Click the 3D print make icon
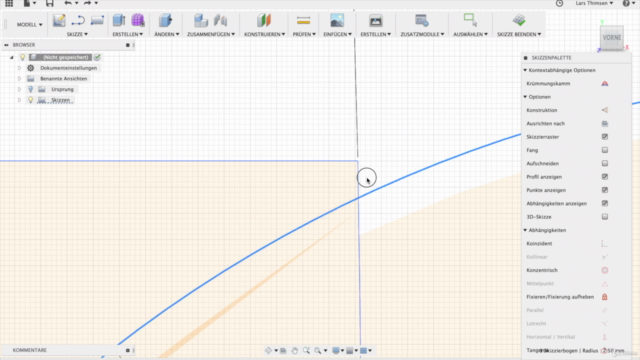The image size is (640, 360). point(376,20)
